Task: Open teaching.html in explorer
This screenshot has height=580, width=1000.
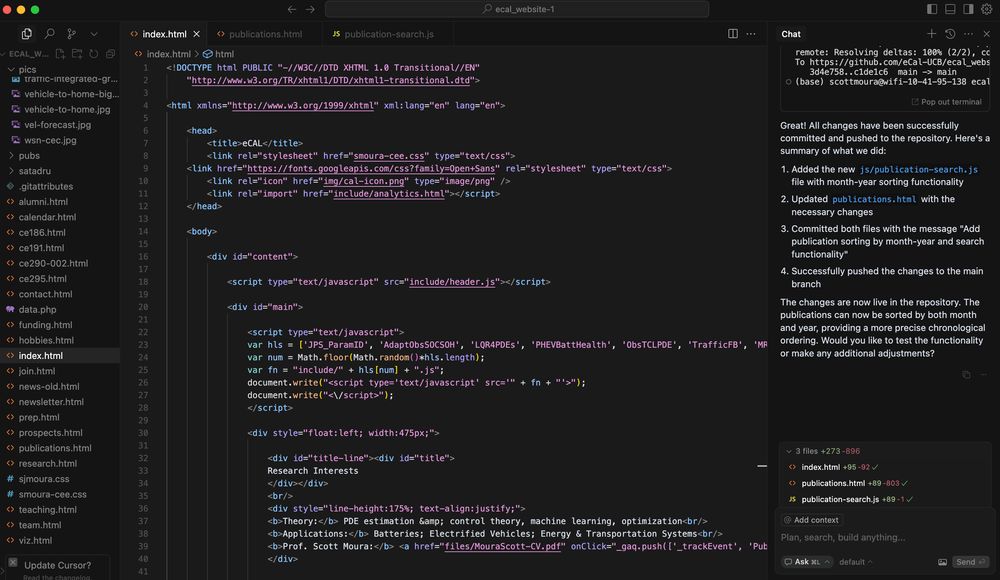Action: 48,509
